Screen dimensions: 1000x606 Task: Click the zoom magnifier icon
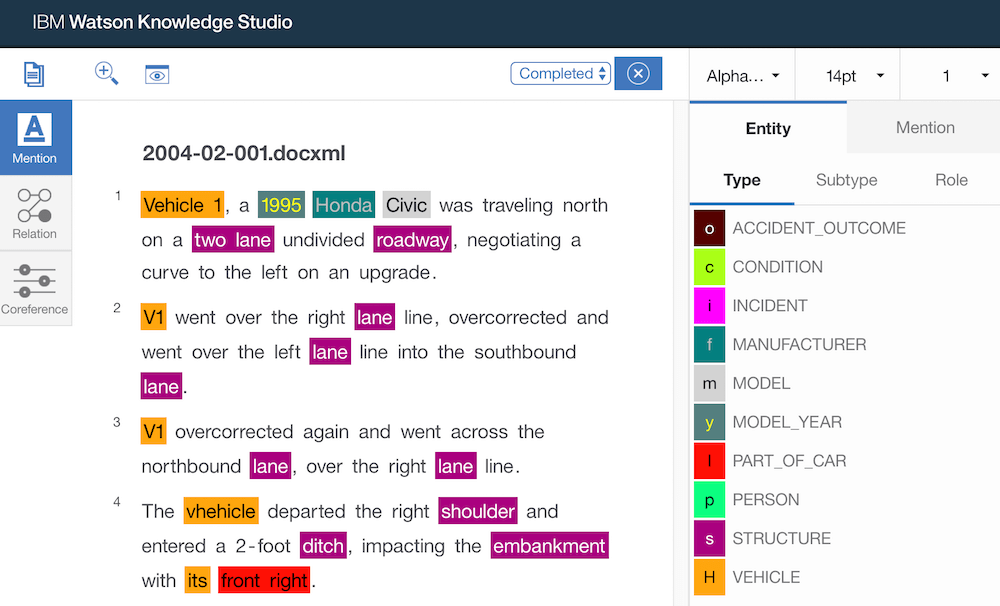pyautogui.click(x=106, y=73)
